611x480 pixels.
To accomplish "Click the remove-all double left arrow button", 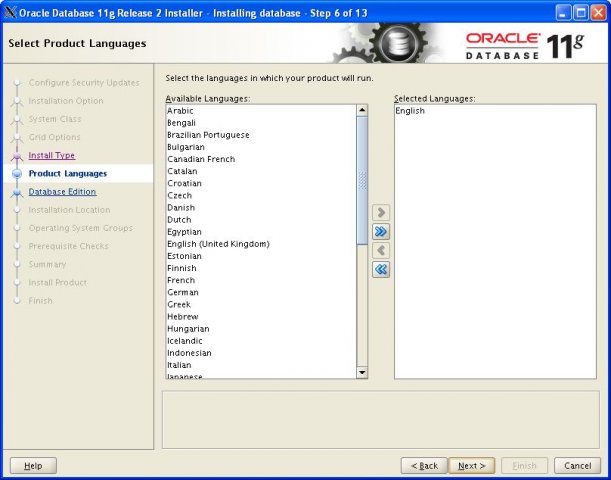I will (381, 269).
